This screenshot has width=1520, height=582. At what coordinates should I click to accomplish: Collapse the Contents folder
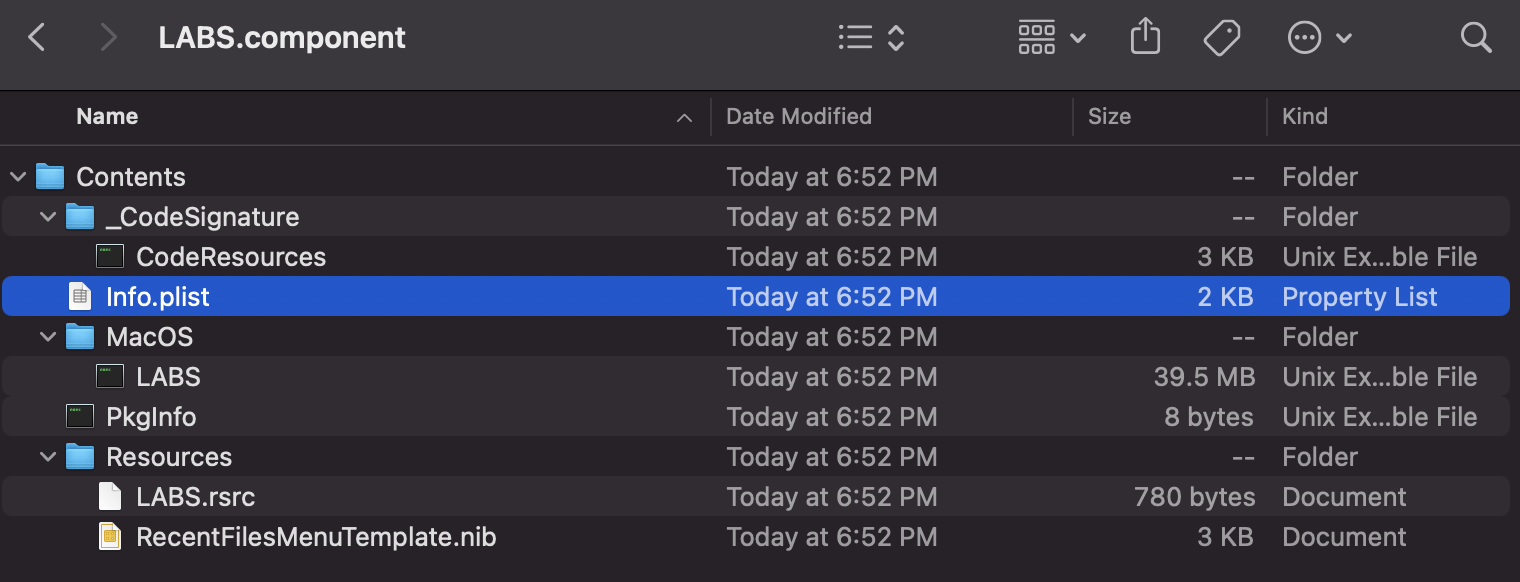click(18, 177)
